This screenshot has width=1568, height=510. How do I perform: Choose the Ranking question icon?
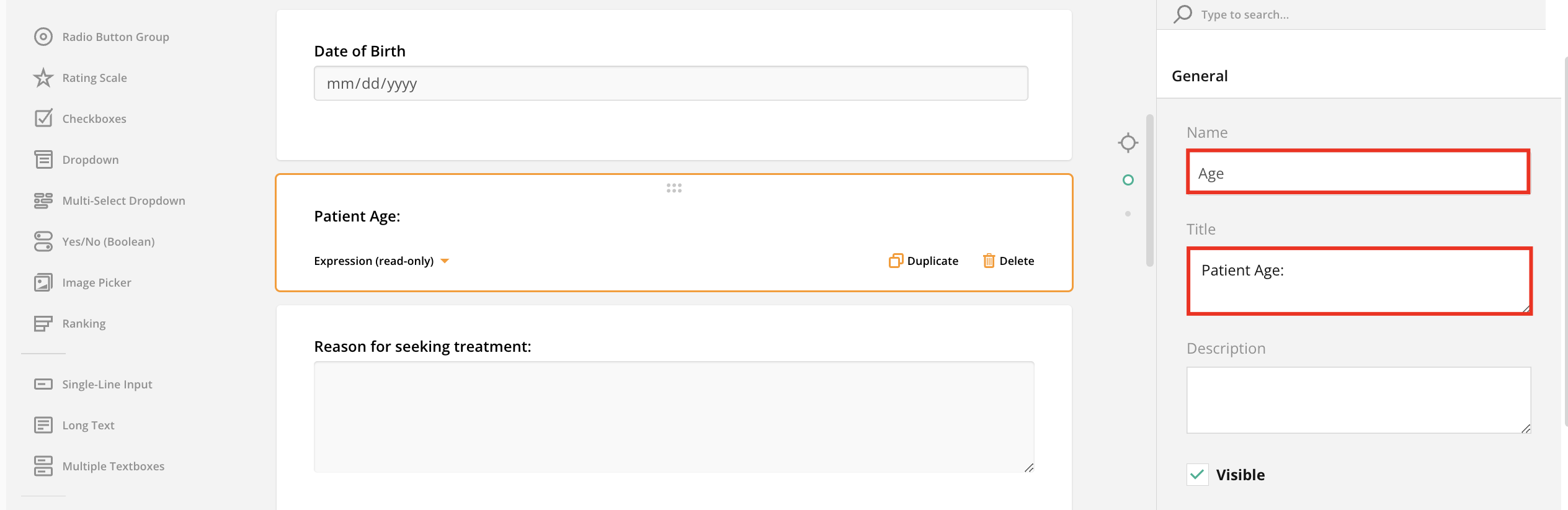43,324
